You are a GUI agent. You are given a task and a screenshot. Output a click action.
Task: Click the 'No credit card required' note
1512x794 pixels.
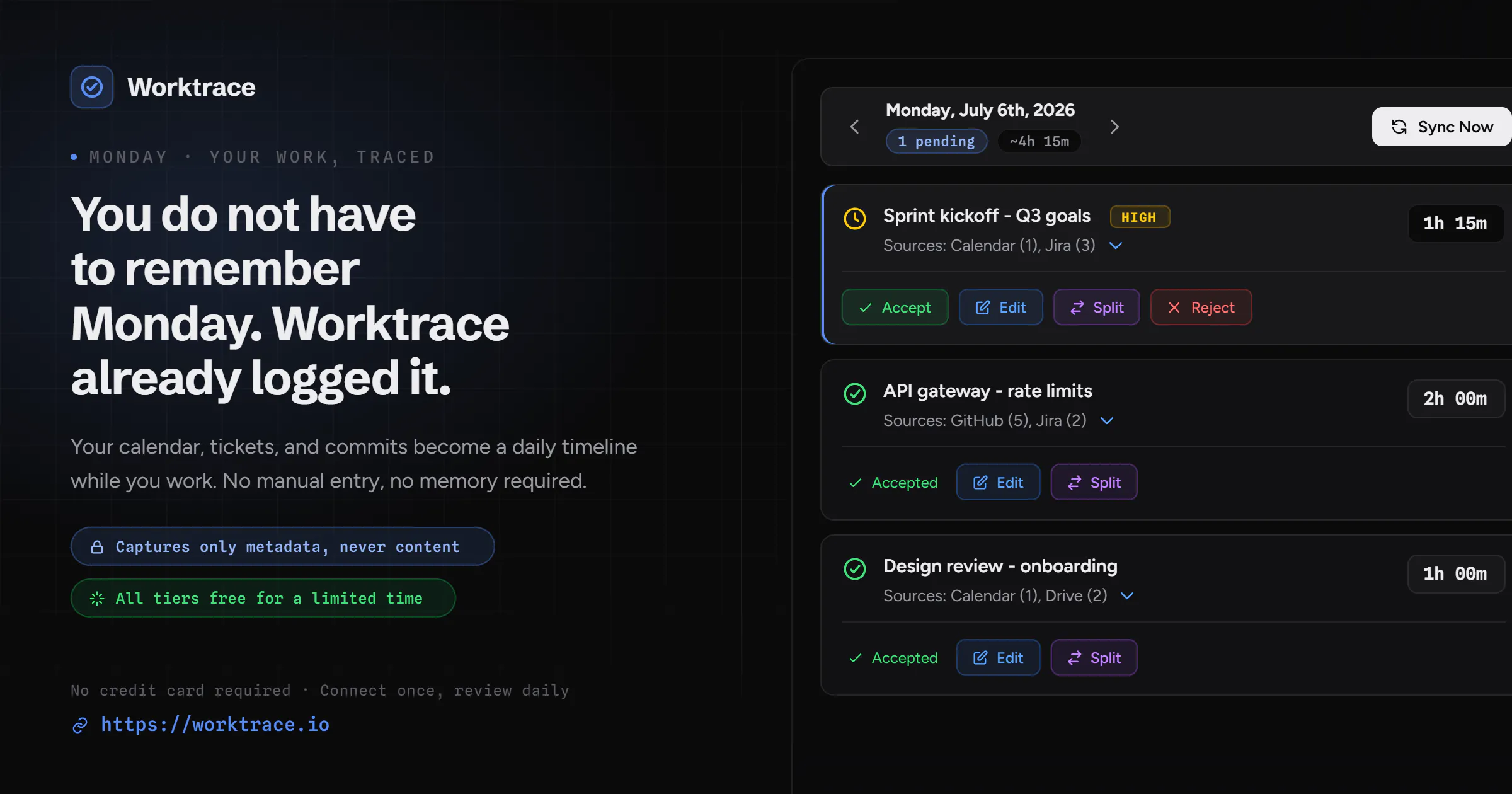click(181, 691)
